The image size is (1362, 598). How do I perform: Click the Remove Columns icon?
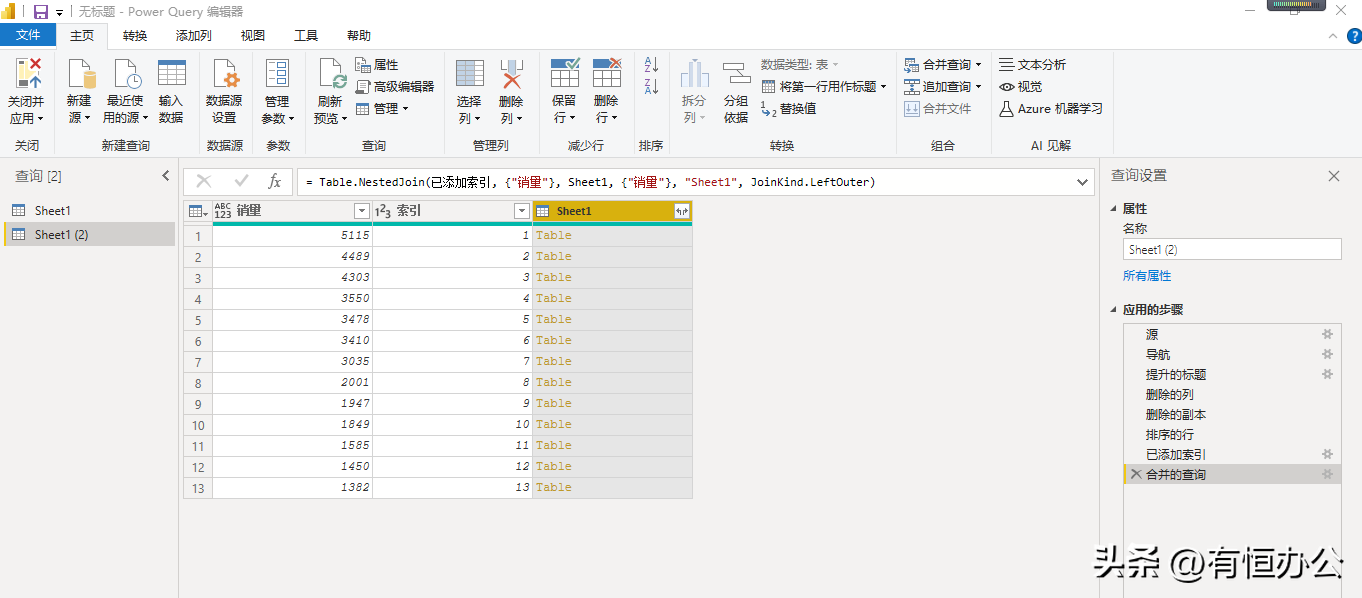[x=511, y=74]
